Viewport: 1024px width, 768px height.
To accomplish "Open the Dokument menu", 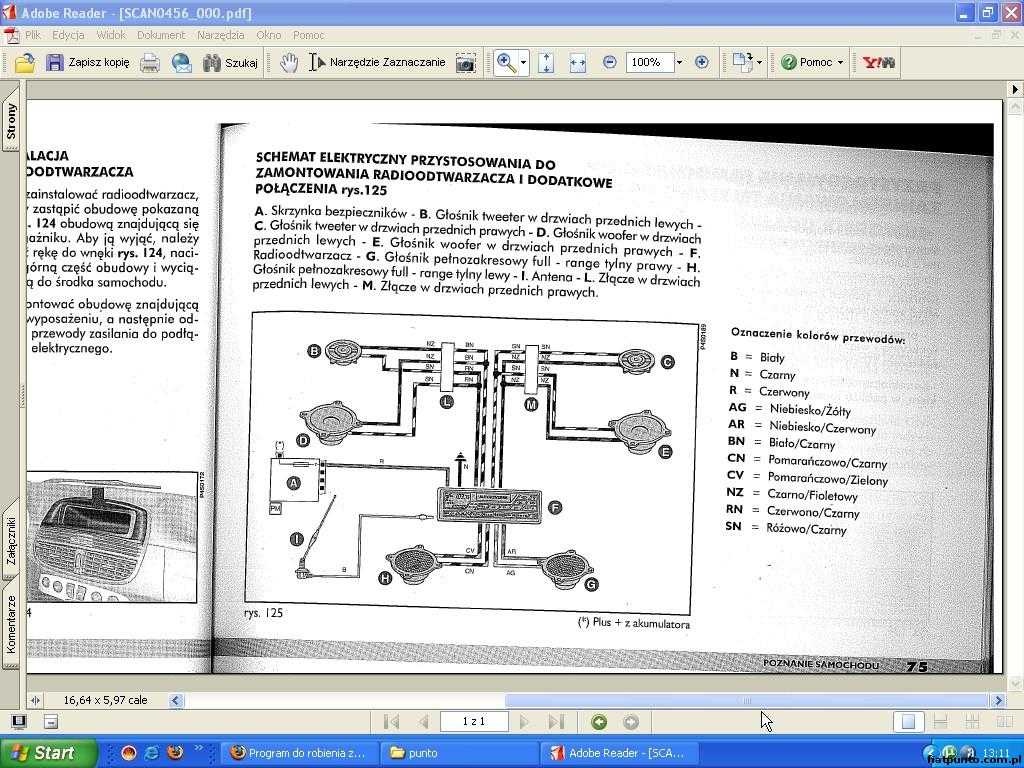I will [161, 35].
